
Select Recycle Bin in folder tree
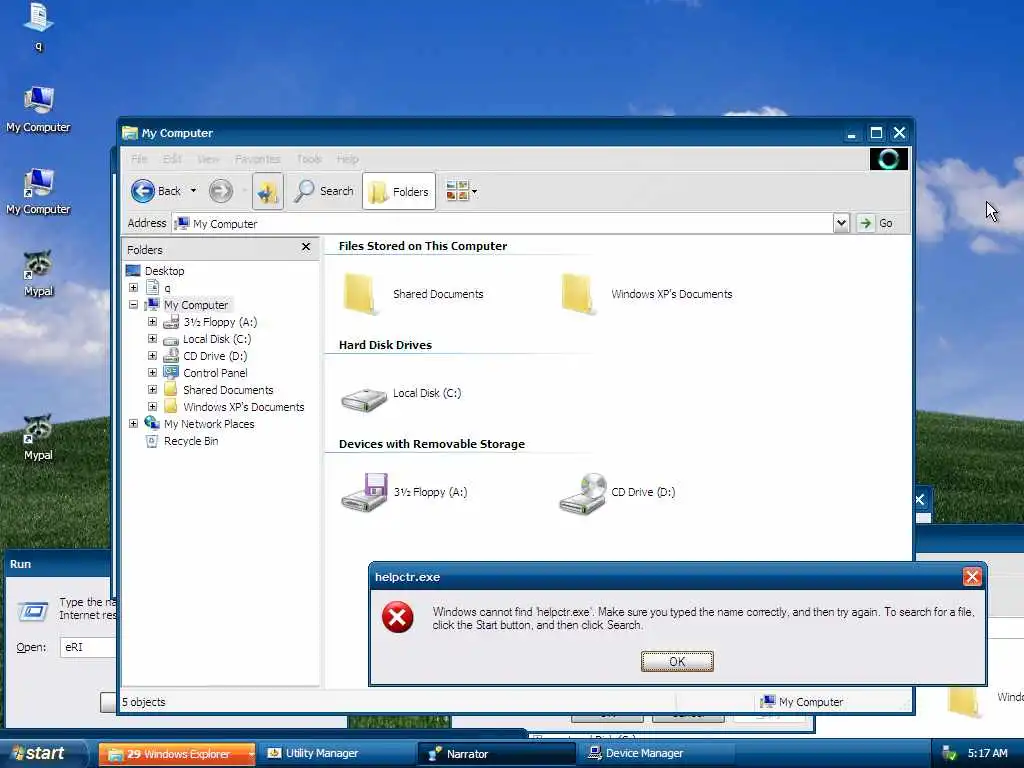click(191, 441)
